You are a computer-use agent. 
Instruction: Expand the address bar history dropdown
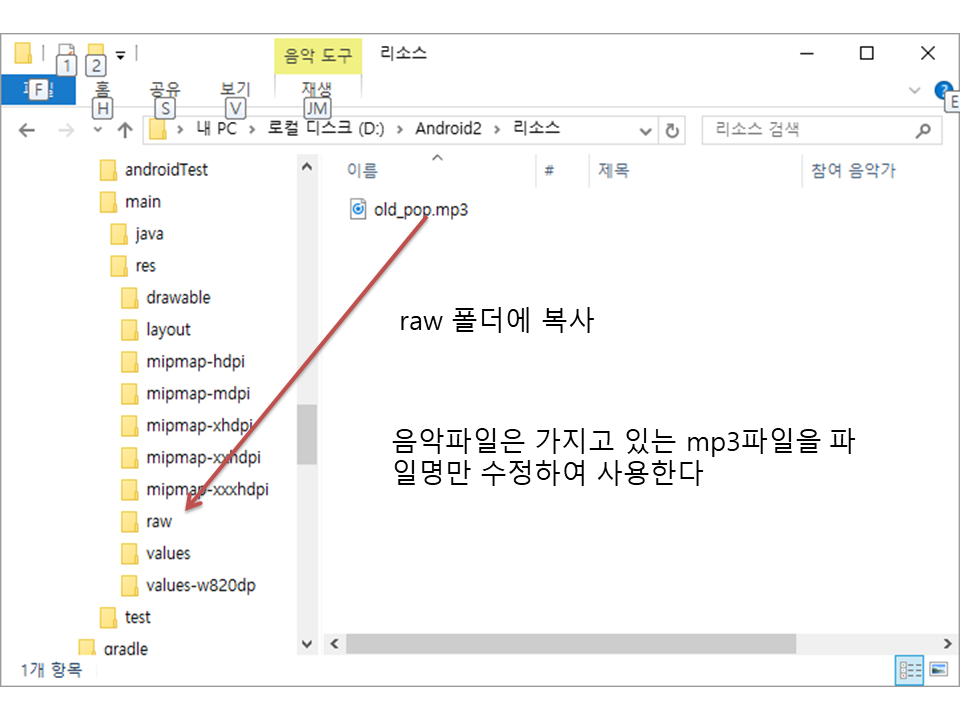pos(646,130)
